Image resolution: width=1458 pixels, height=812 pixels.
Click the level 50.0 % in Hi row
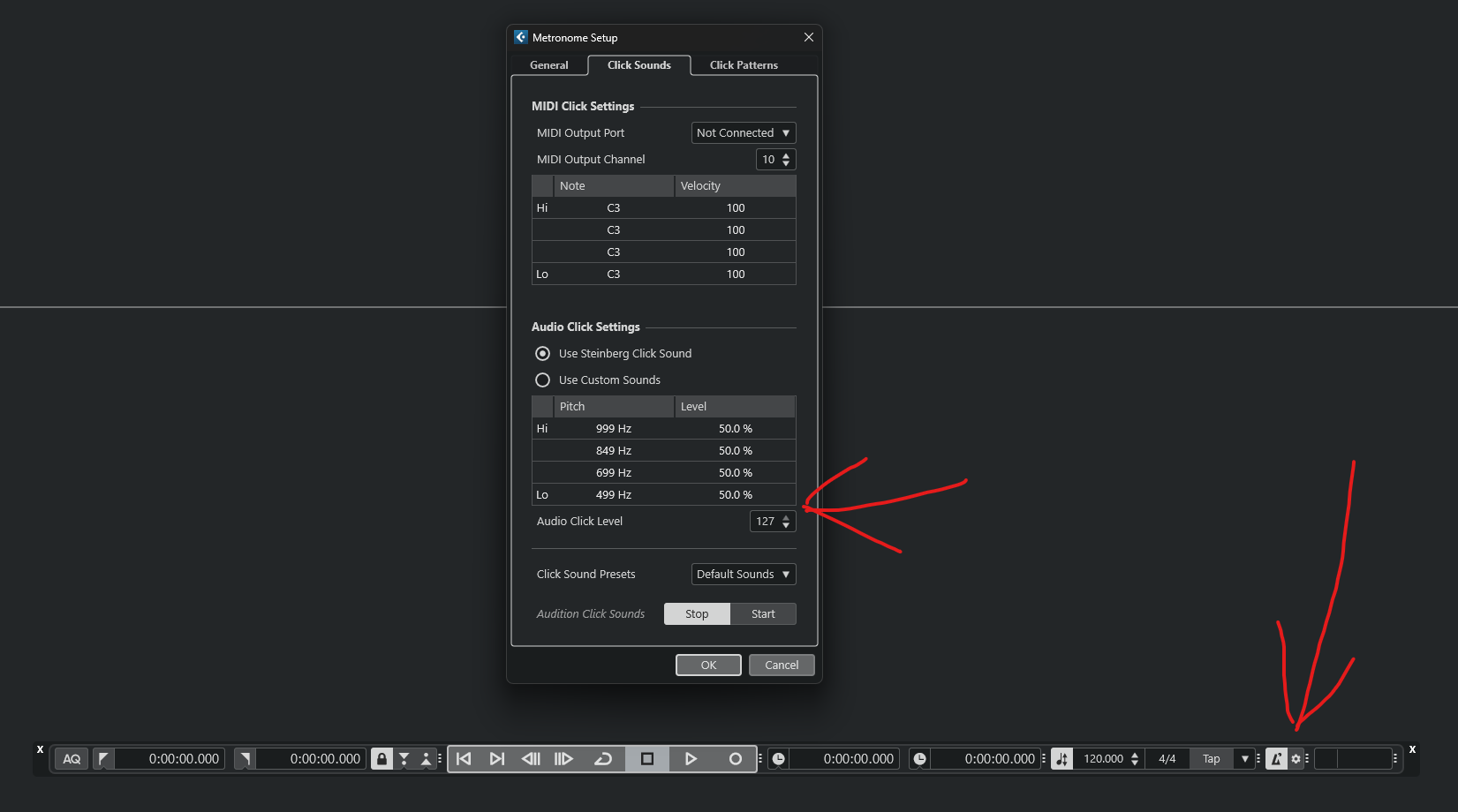click(736, 429)
